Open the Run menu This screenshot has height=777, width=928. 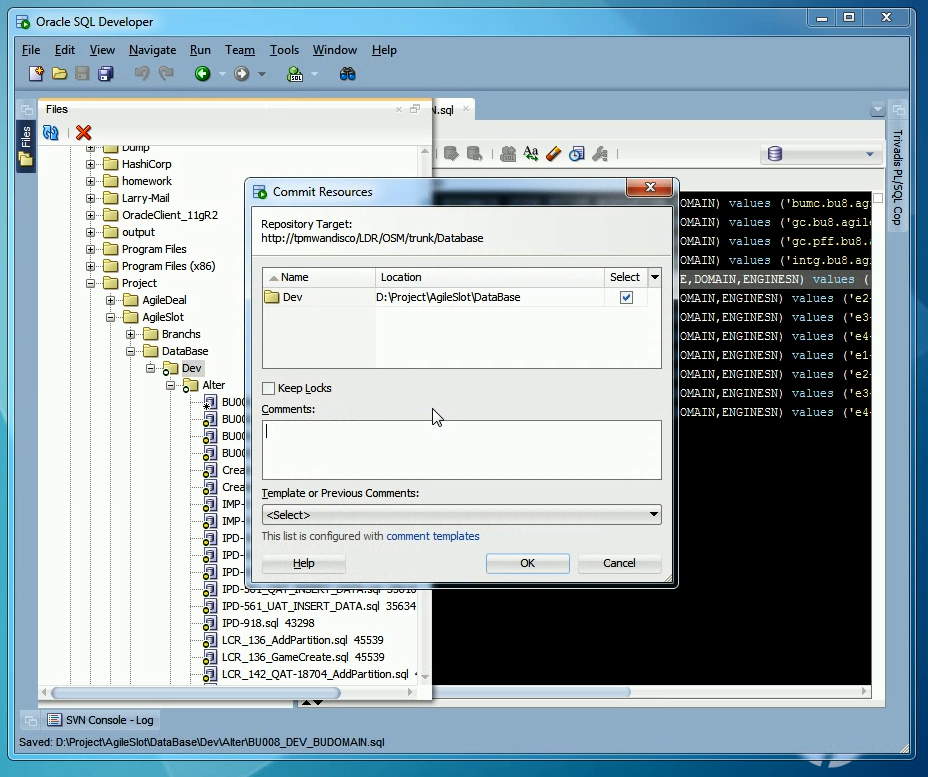coord(200,50)
